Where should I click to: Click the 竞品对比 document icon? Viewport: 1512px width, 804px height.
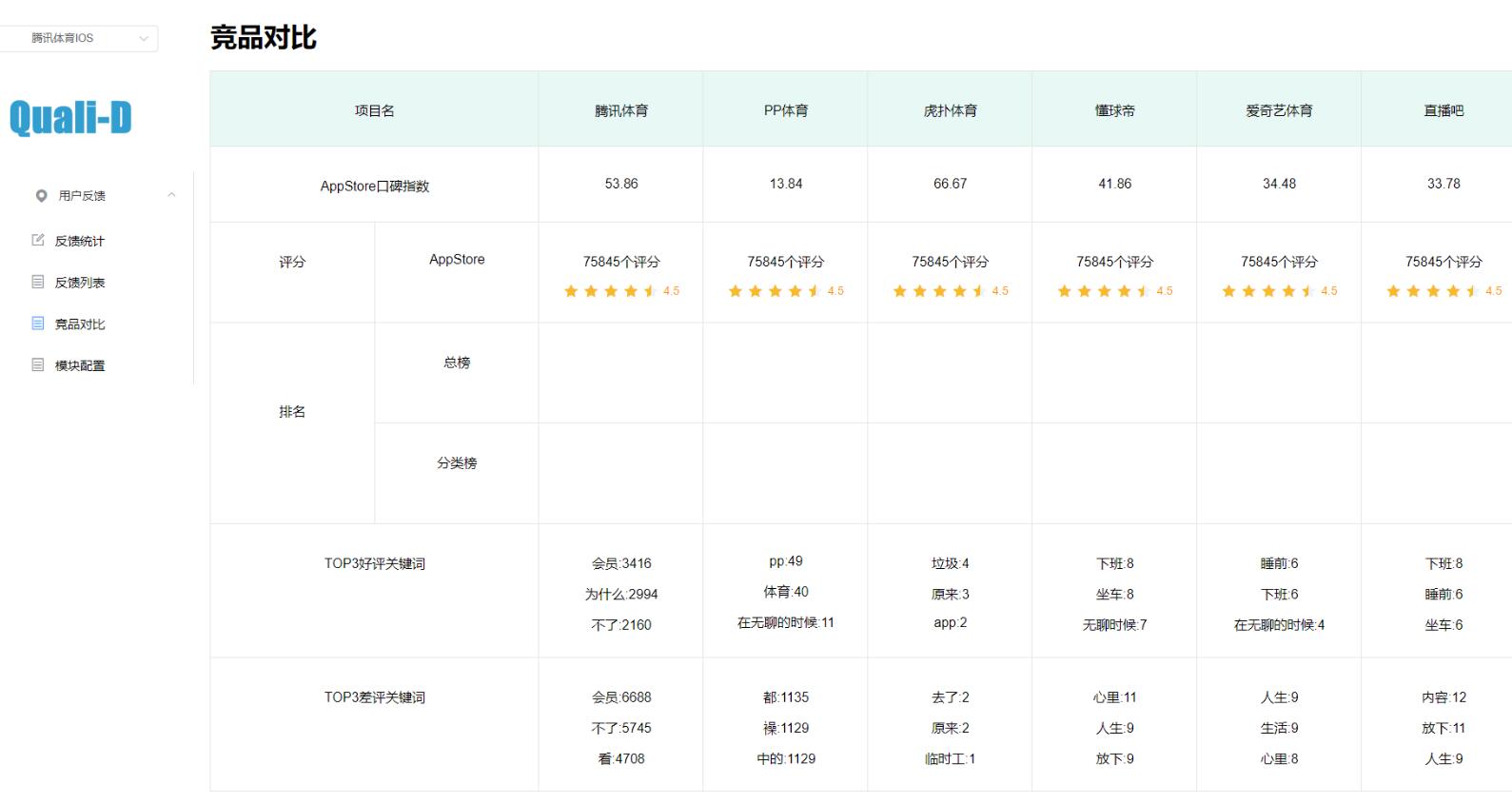(38, 324)
